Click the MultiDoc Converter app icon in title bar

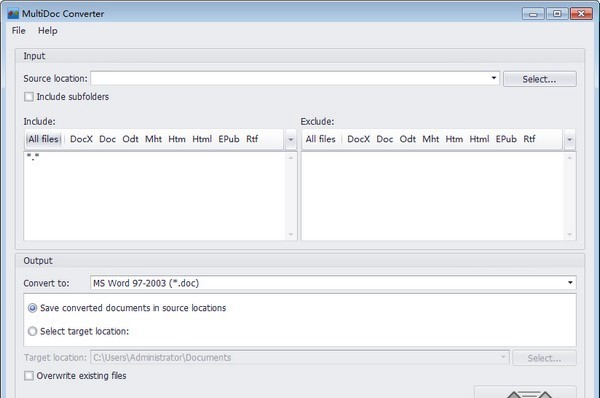point(13,14)
